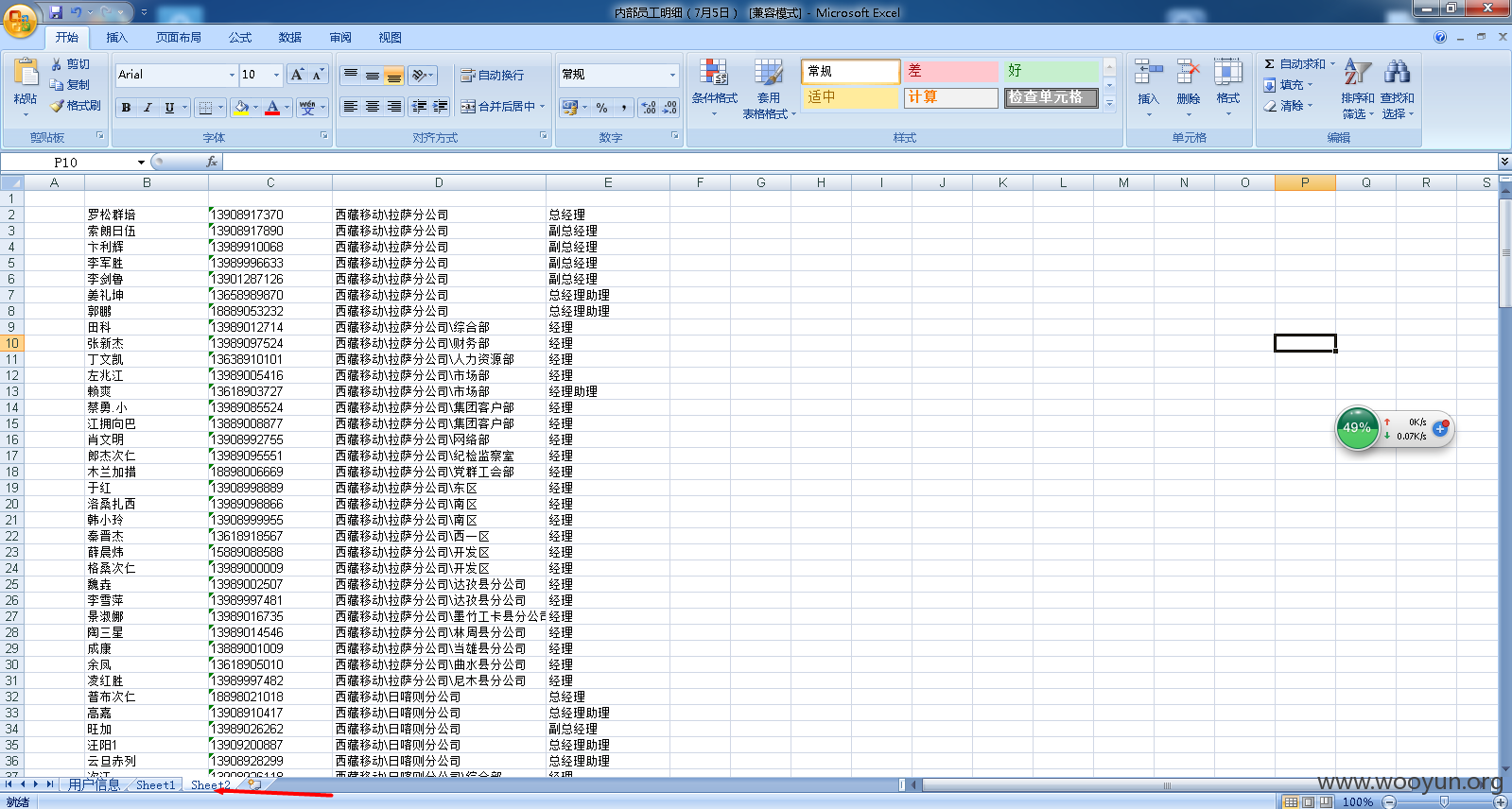Switch to the 公式 ribbon tab
Screen dimensions: 1512x809
point(240,38)
